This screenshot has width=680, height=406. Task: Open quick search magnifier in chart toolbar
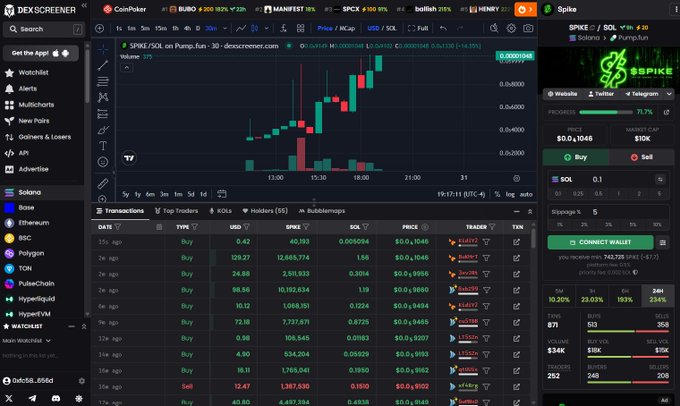click(x=494, y=28)
